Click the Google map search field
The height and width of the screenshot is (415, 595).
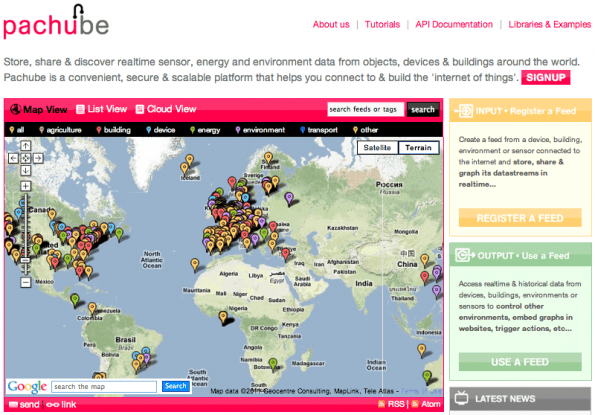coord(104,387)
